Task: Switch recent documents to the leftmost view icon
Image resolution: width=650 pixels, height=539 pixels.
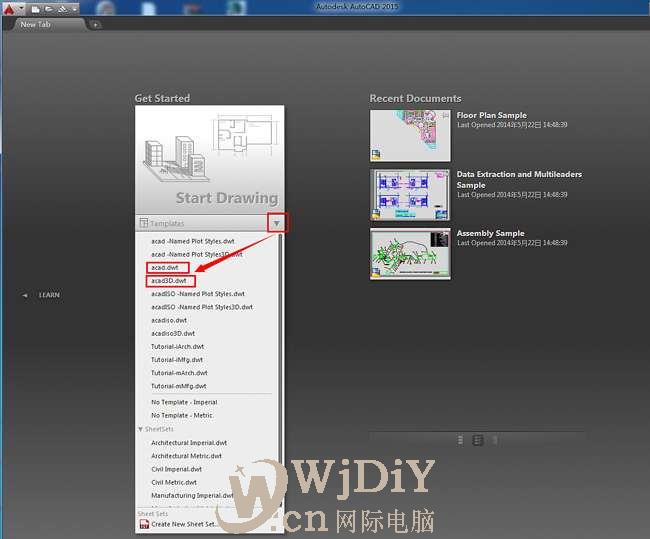Action: pyautogui.click(x=460, y=439)
